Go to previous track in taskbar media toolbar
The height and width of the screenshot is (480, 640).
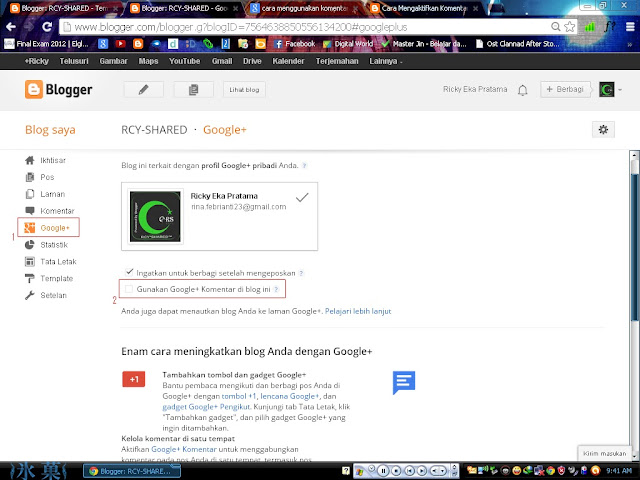coord(409,471)
